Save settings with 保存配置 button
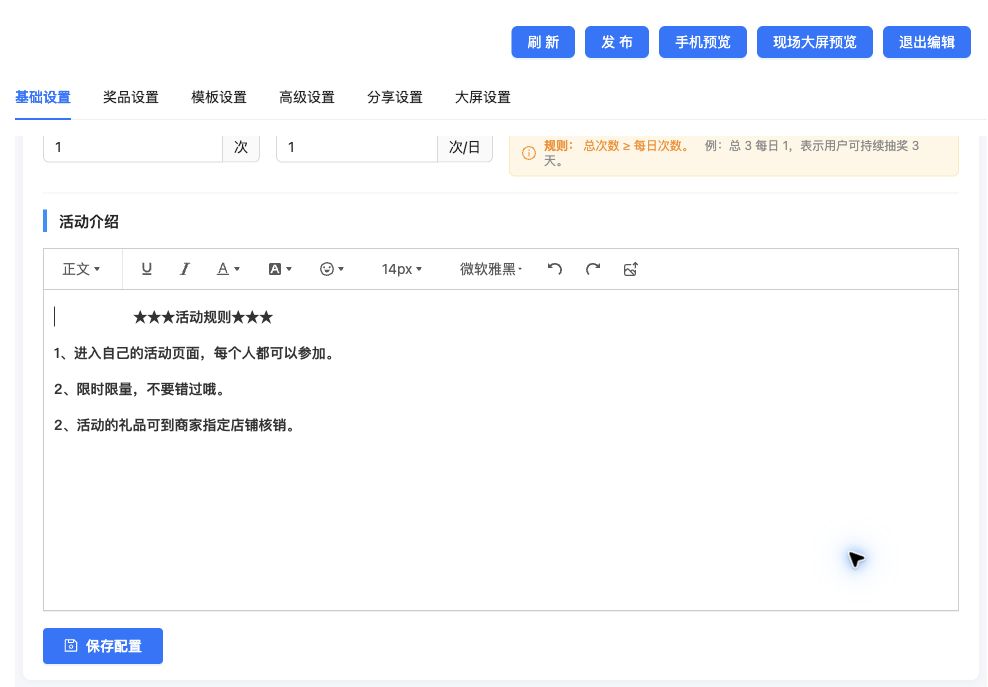Screen dimensions: 988x687 (x=103, y=646)
